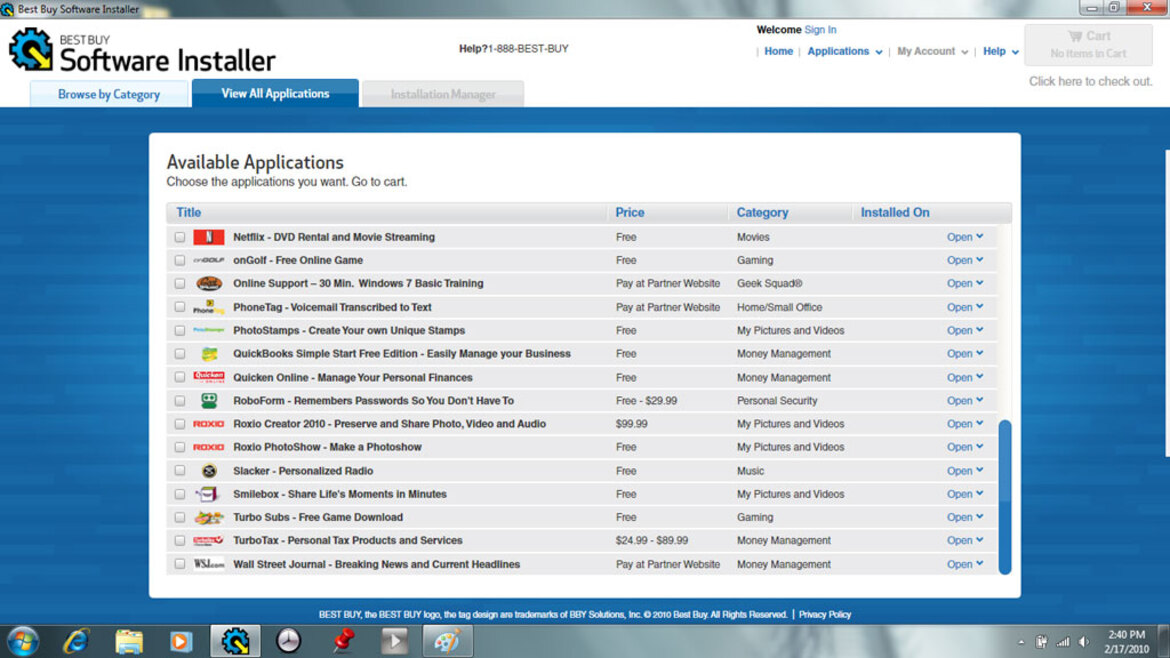The image size is (1170, 658).
Task: Click the Roxio PhotoShow logo
Action: [x=208, y=447]
